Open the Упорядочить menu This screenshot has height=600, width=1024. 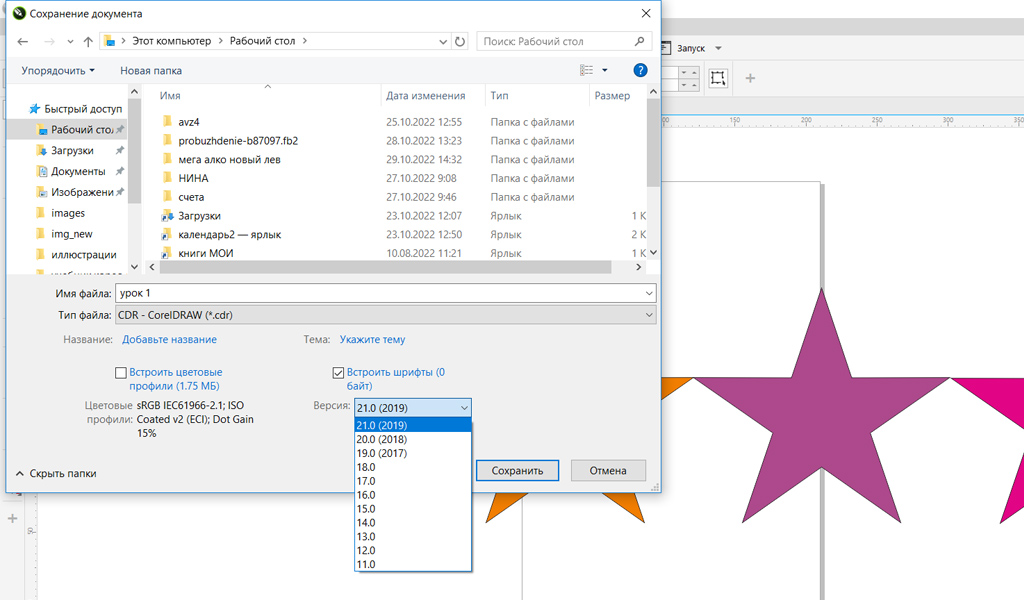click(x=58, y=71)
